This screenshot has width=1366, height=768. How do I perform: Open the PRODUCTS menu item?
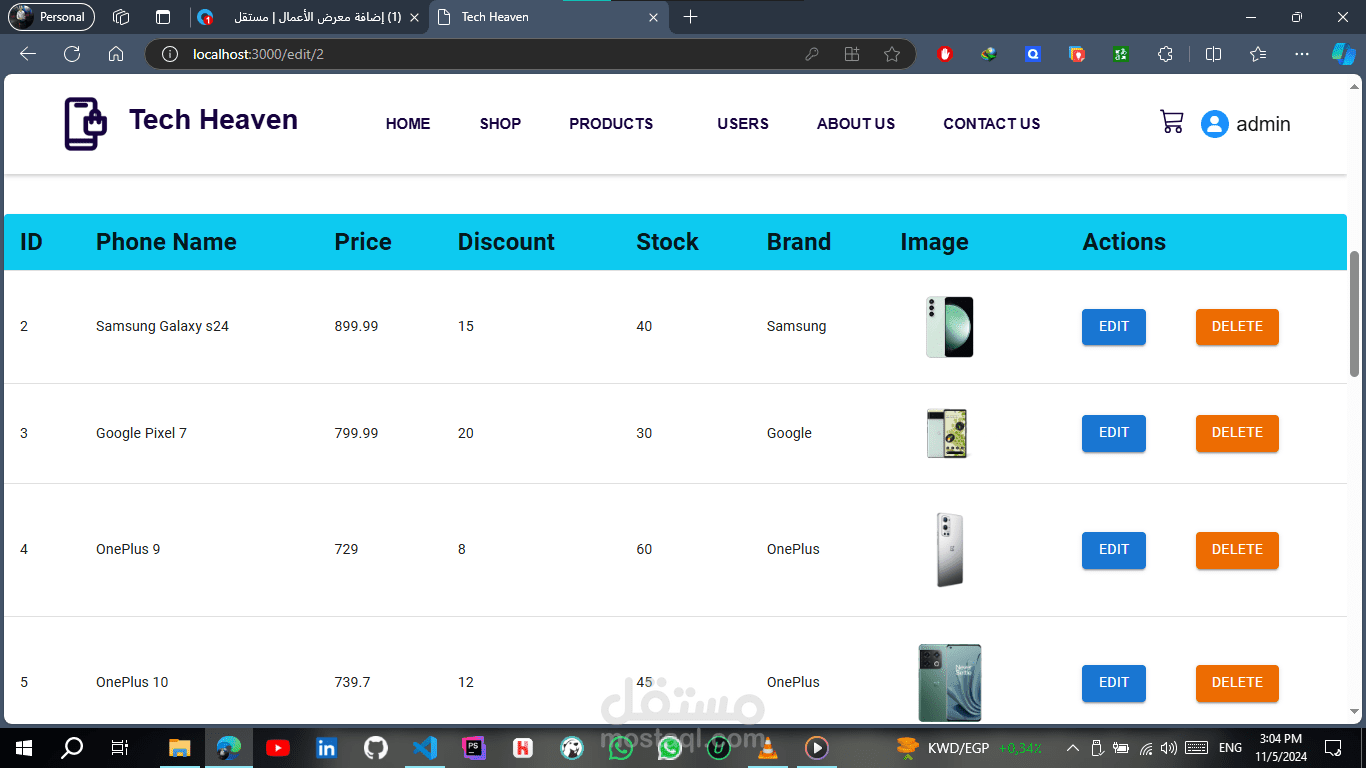[611, 124]
